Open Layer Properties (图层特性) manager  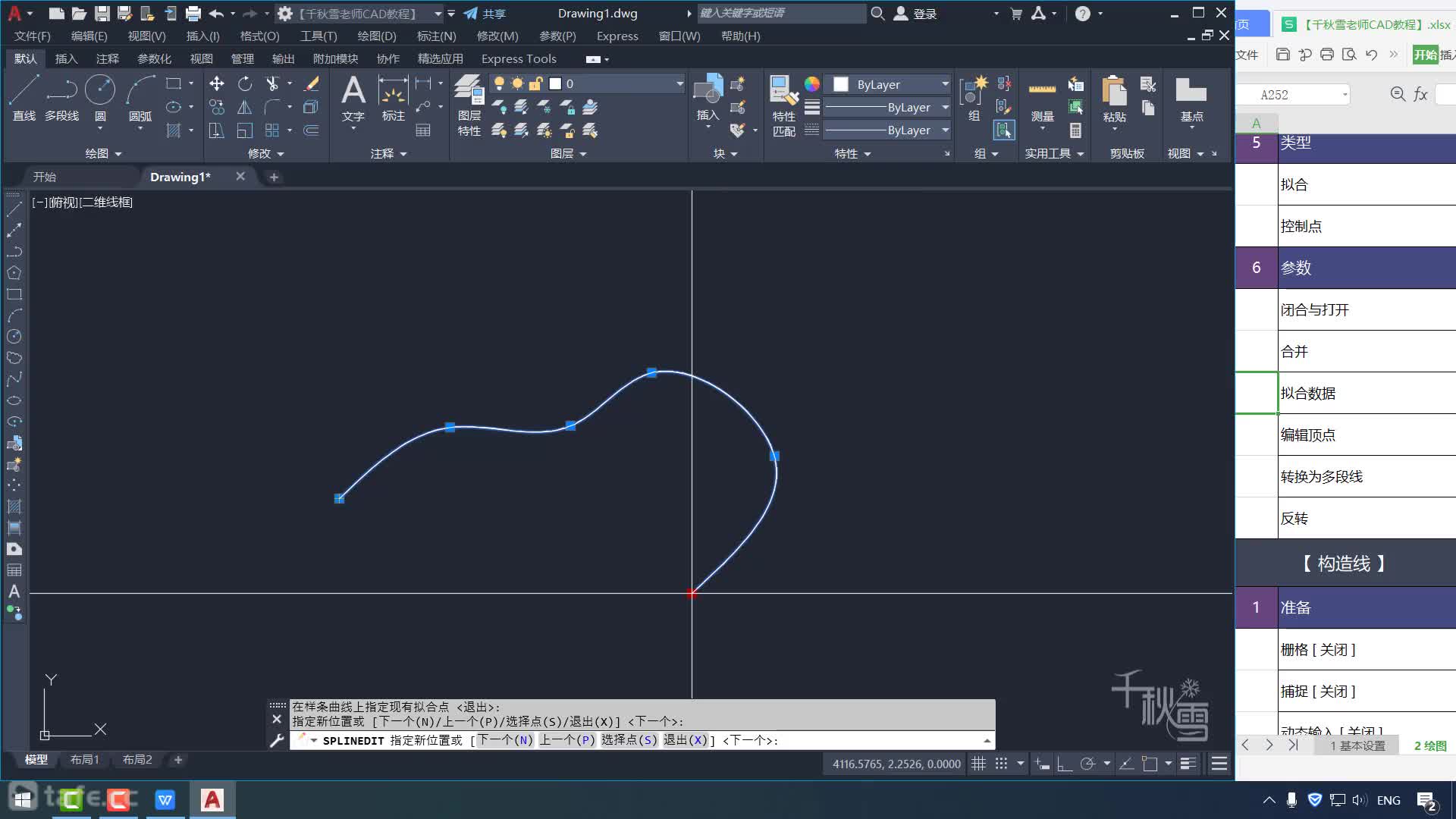[469, 105]
